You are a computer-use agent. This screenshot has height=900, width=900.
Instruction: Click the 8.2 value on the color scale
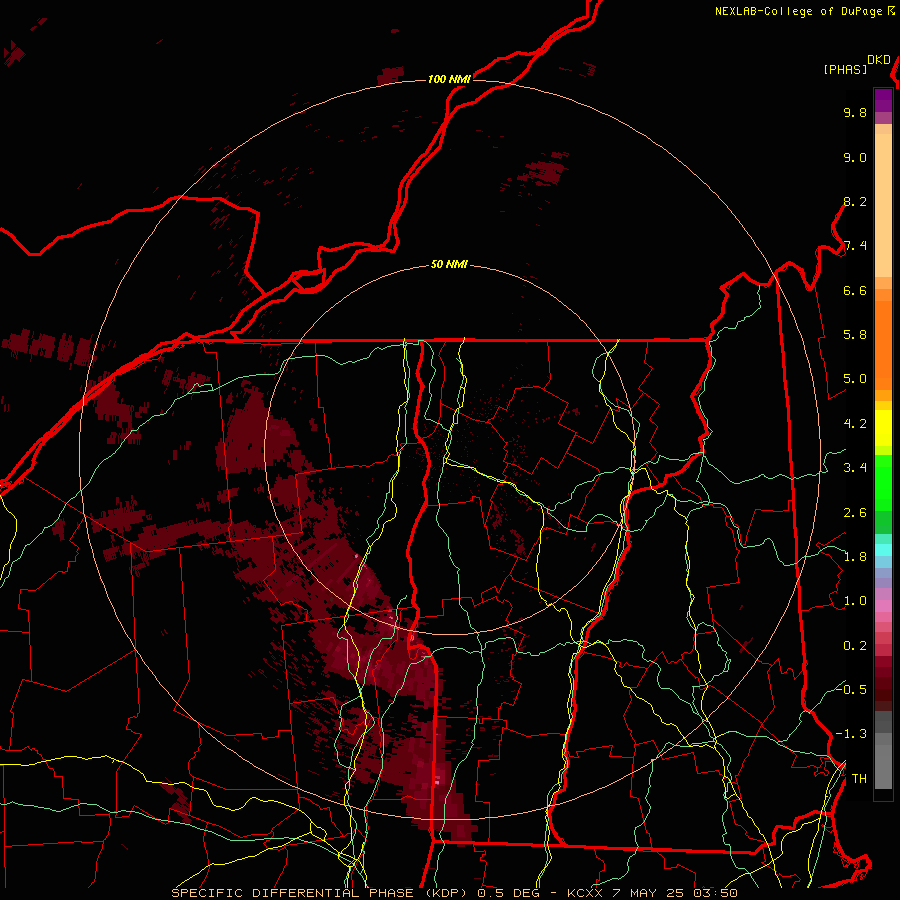tap(855, 201)
